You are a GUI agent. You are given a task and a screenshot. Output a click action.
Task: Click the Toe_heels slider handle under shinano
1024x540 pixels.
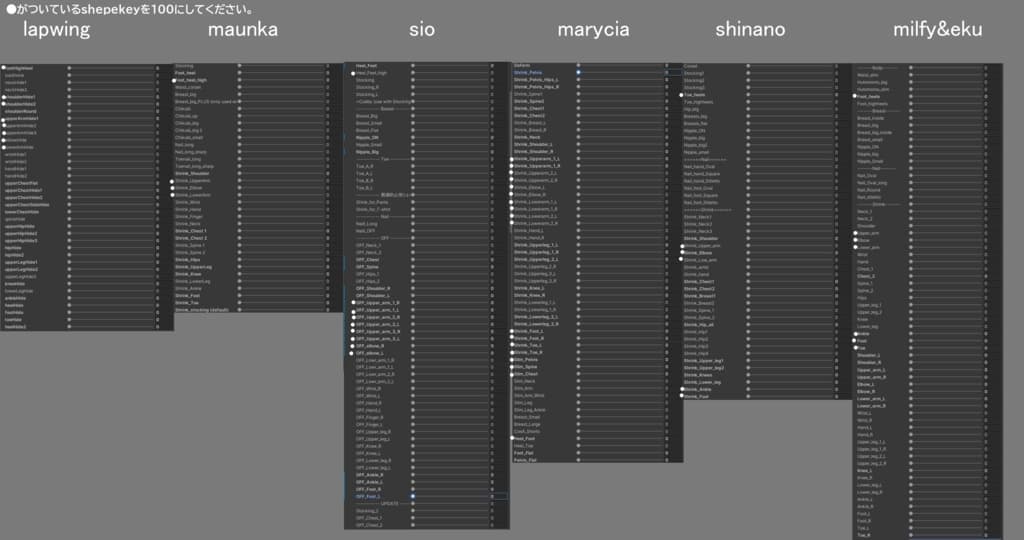tap(748, 95)
